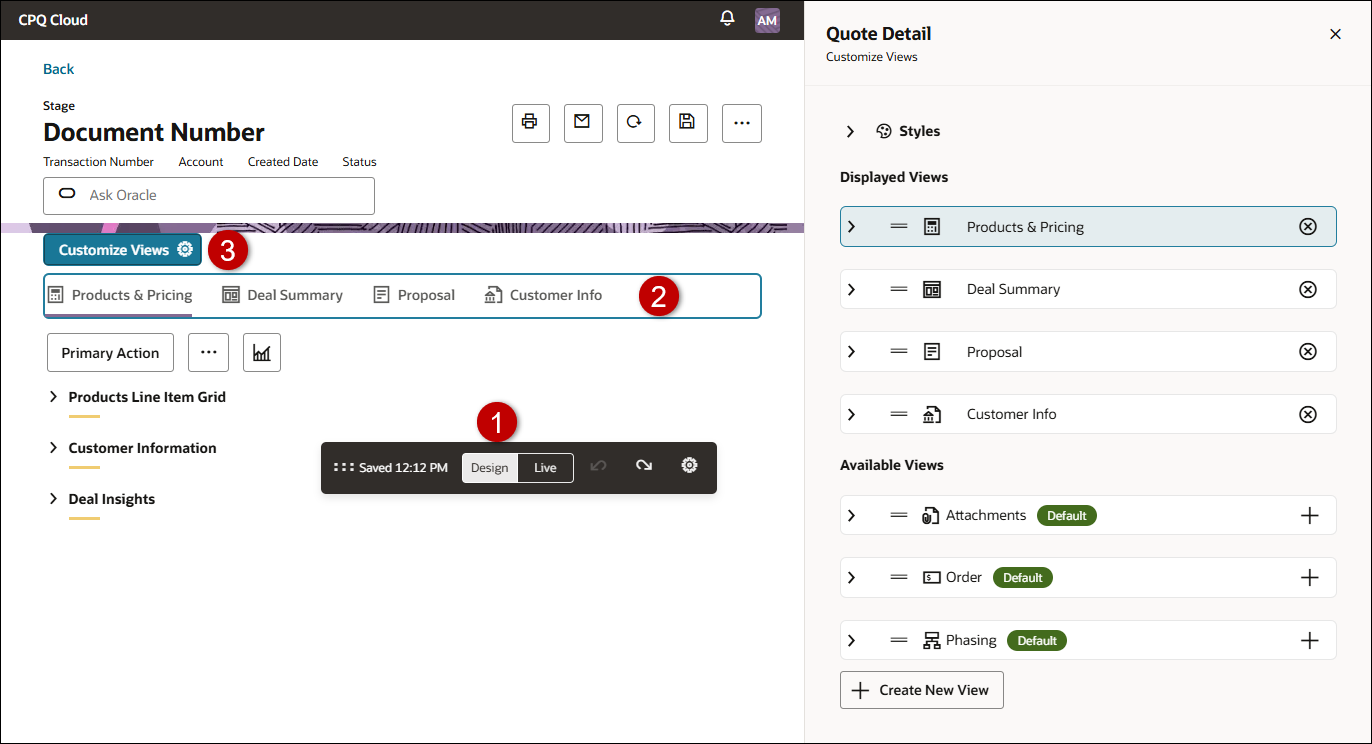Expand the Styles section
1372x744 pixels.
coord(850,131)
